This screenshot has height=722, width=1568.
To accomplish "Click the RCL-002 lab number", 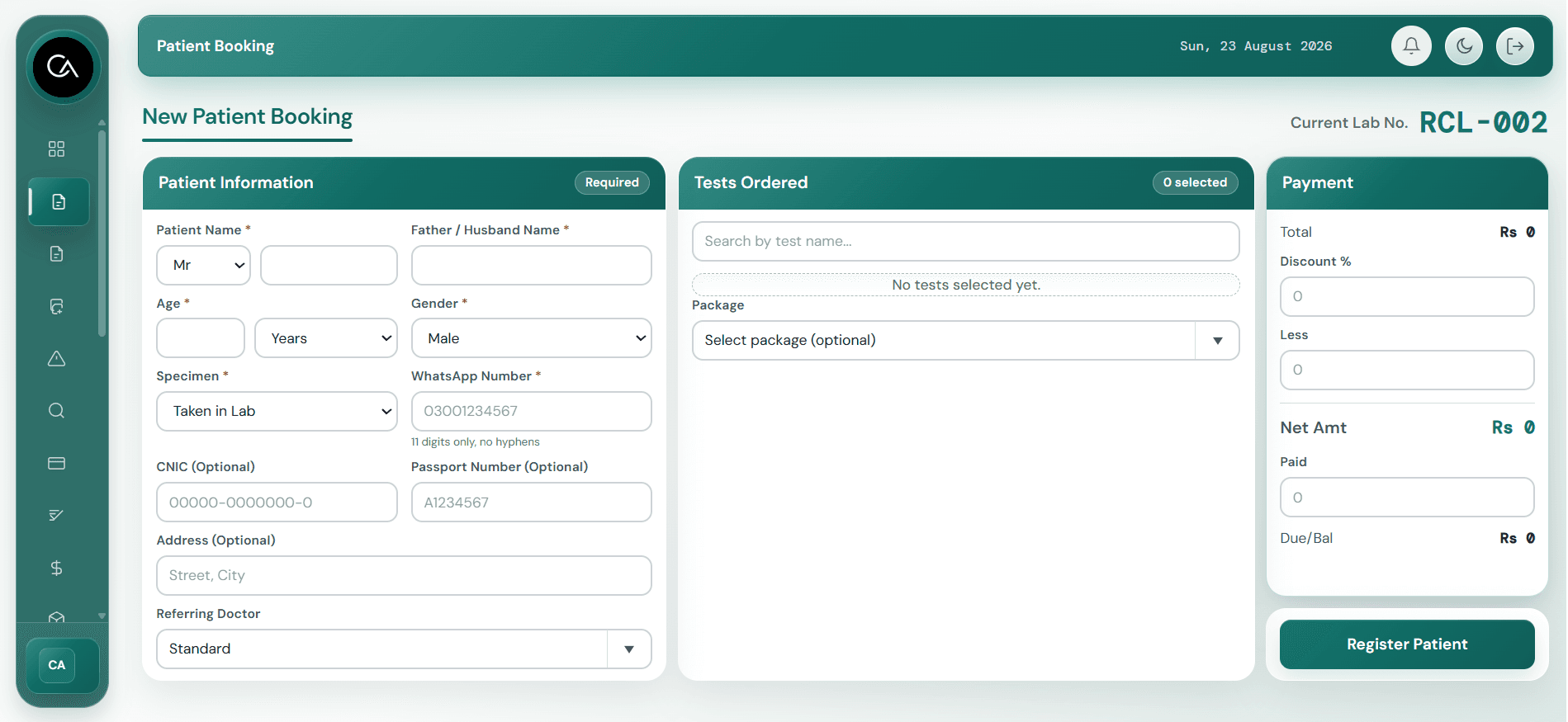I will pyautogui.click(x=1483, y=123).
